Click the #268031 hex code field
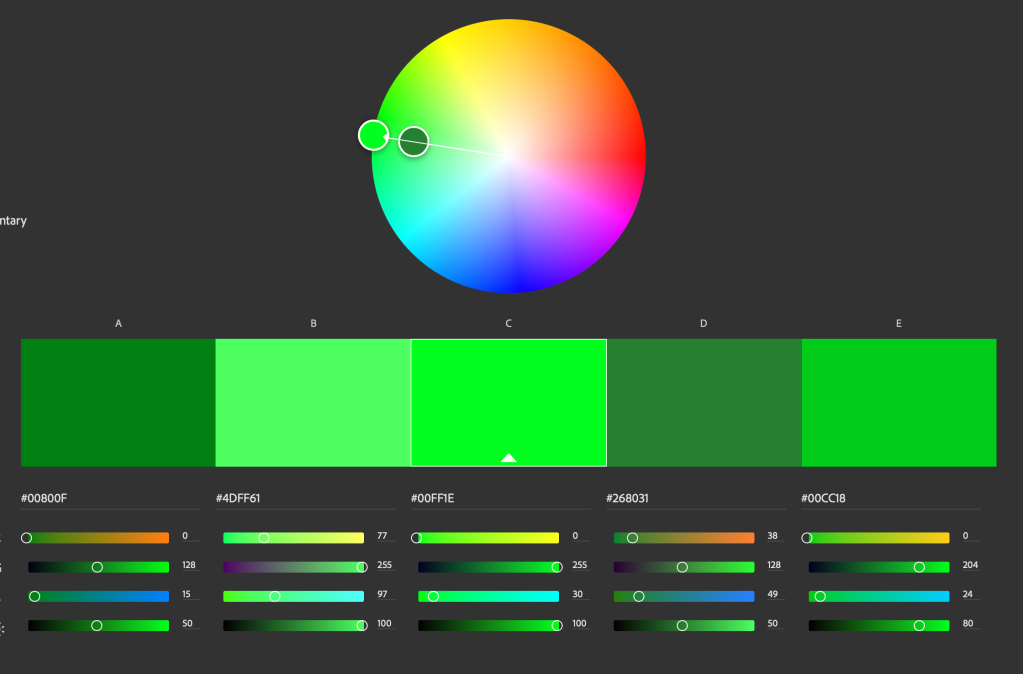The width and height of the screenshot is (1023, 674). (695, 498)
